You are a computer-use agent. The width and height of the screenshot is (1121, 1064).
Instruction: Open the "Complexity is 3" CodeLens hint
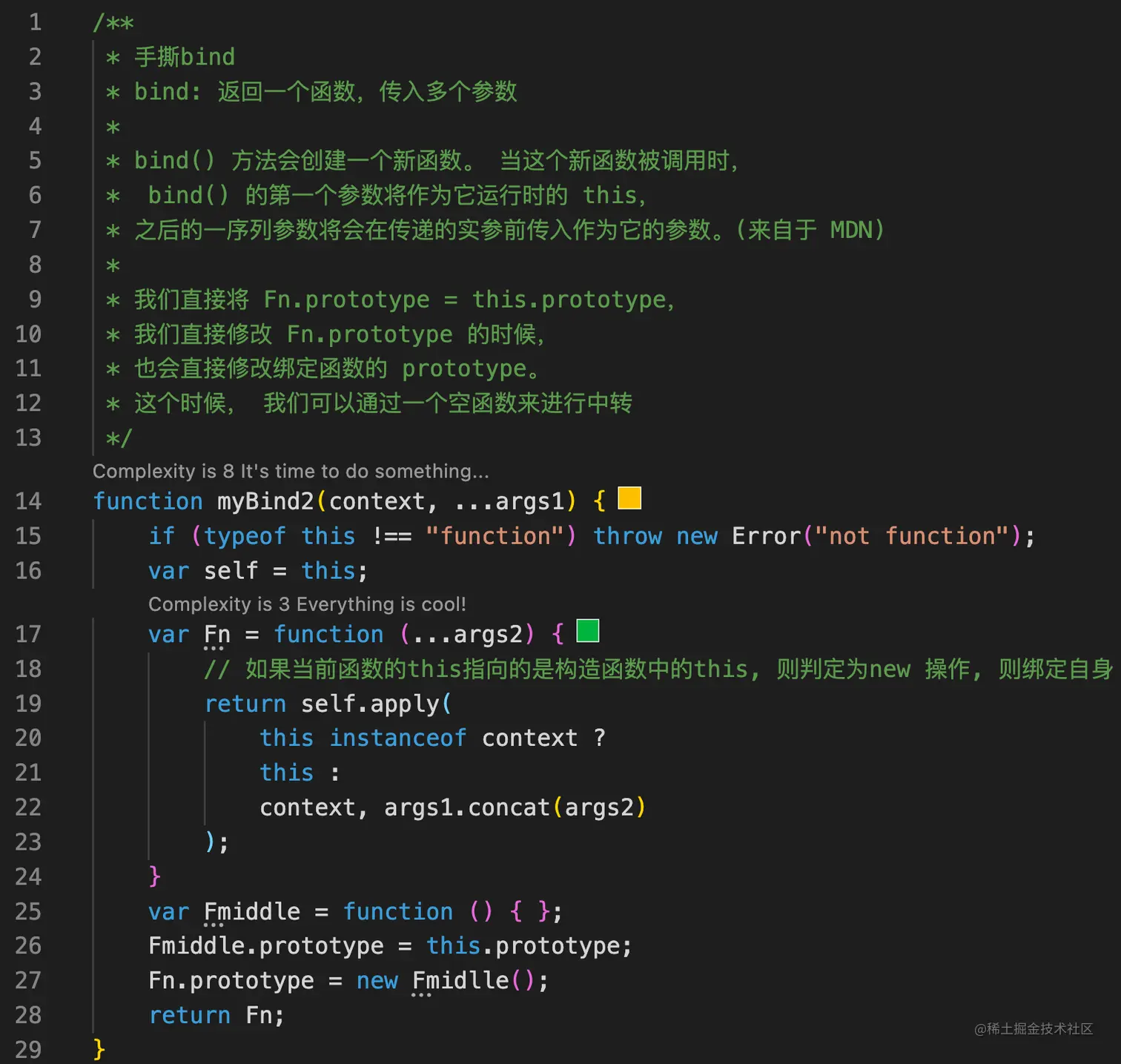[x=307, y=604]
